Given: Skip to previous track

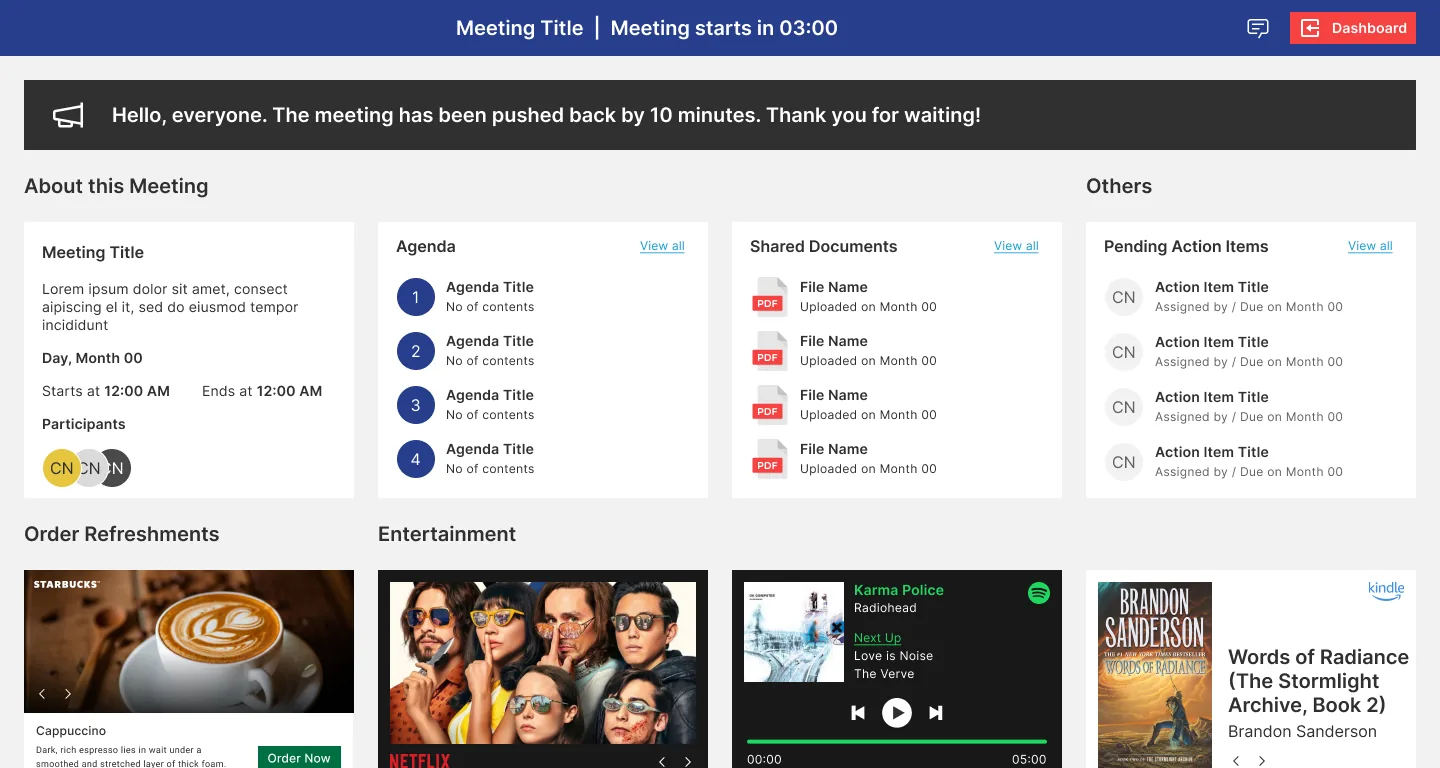Looking at the screenshot, I should pos(858,713).
